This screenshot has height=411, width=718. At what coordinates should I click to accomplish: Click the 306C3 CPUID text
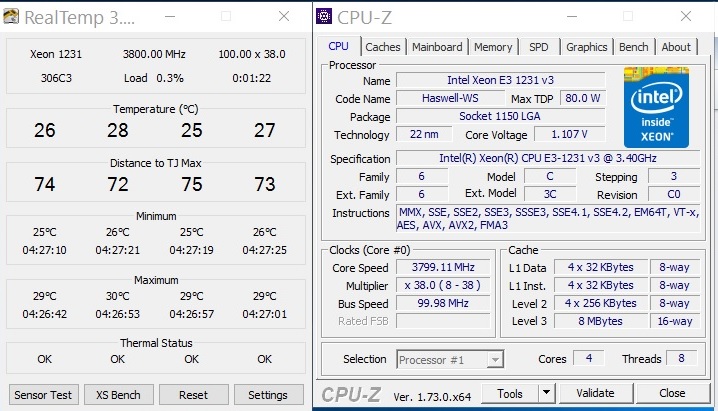tap(56, 78)
